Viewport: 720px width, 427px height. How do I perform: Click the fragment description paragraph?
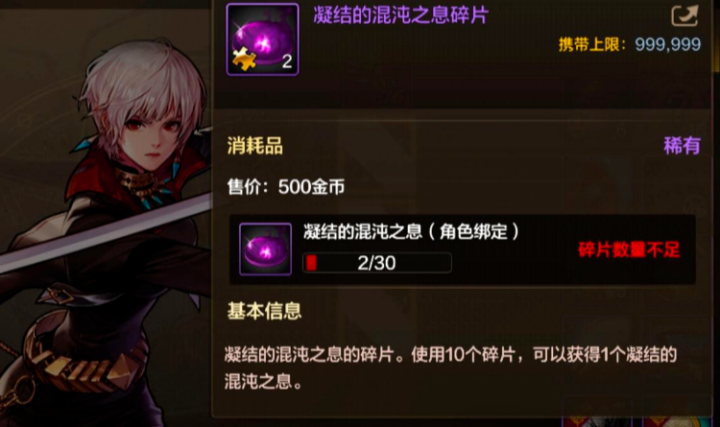coord(450,368)
